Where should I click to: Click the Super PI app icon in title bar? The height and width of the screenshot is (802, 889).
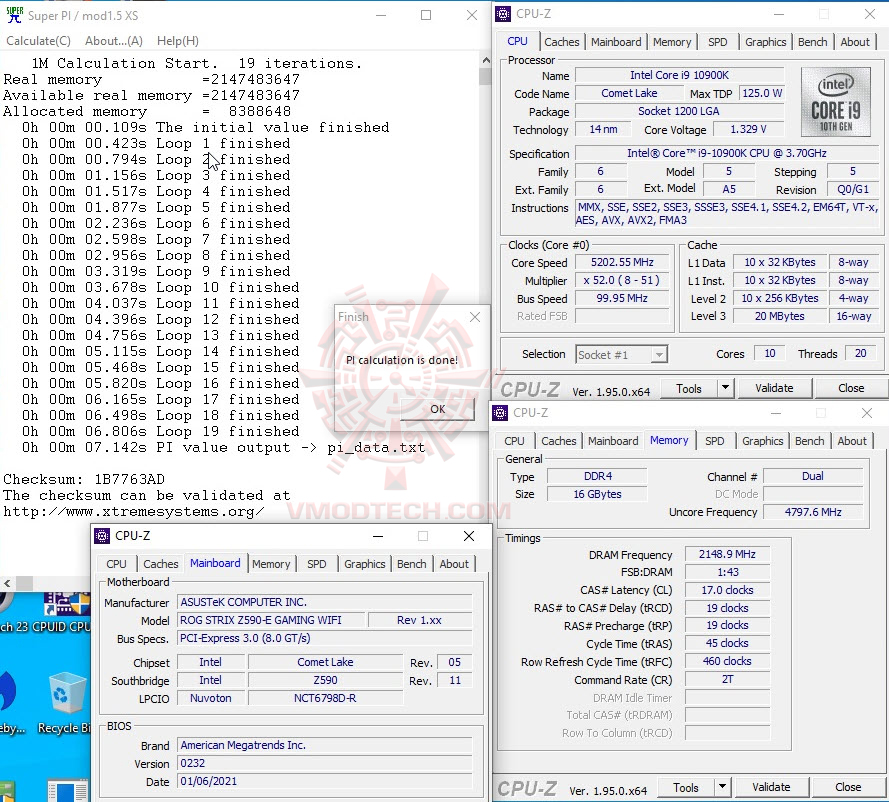(x=15, y=15)
